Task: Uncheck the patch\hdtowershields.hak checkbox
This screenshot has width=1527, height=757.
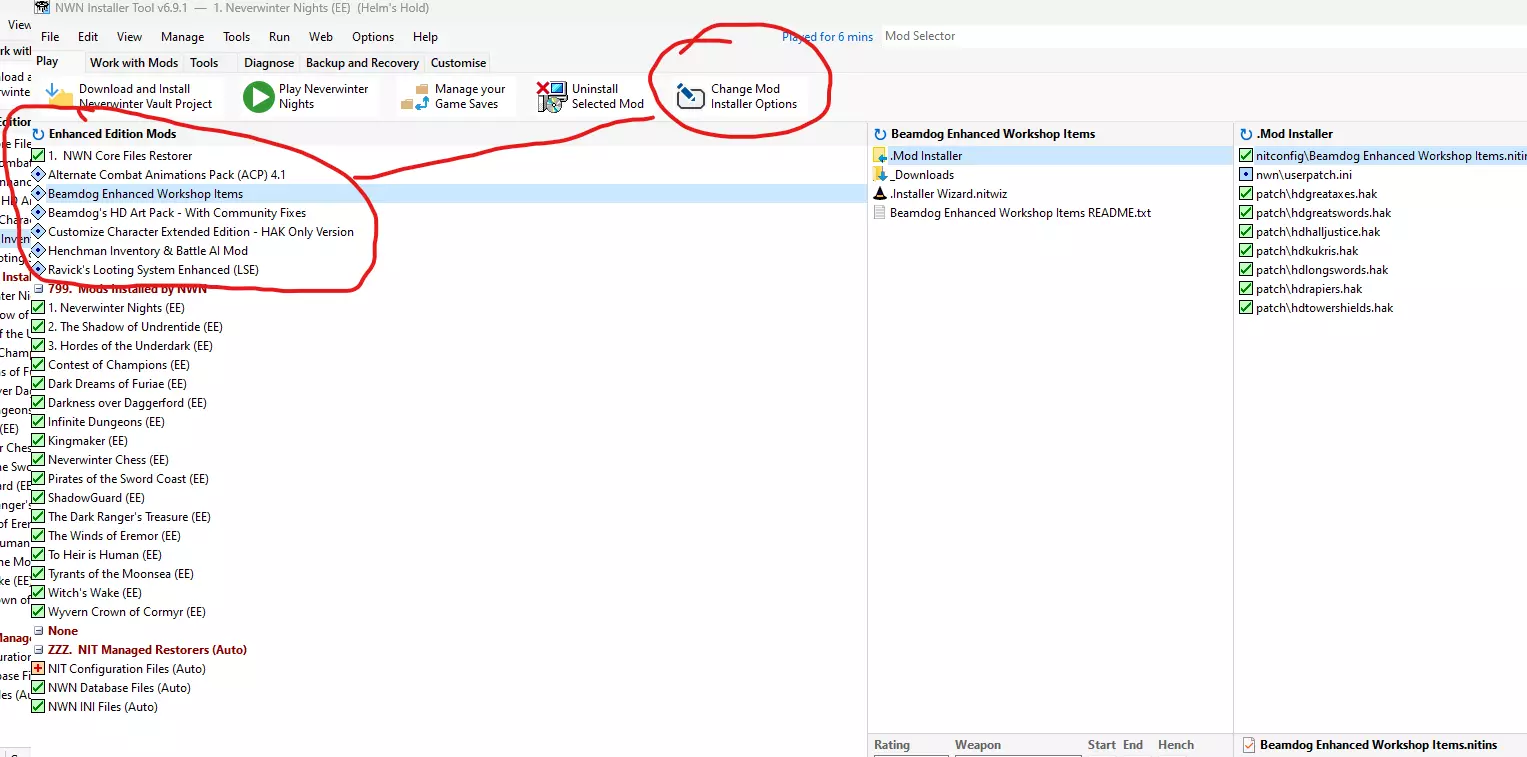Action: 1246,308
